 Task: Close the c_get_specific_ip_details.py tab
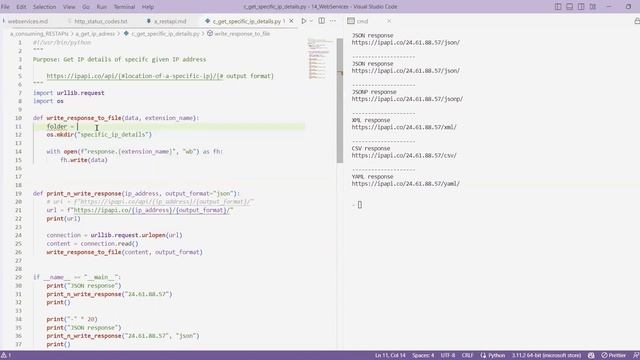click(x=291, y=21)
